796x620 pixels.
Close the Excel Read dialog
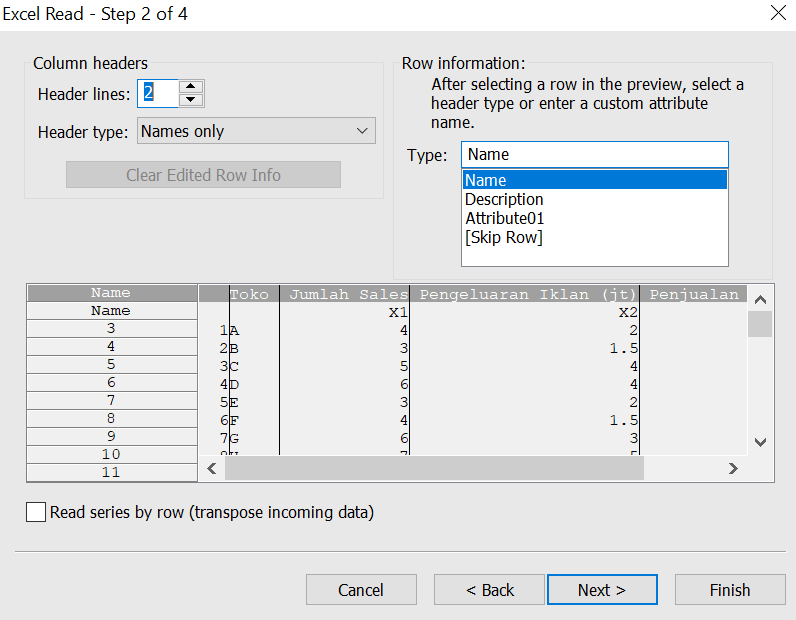click(x=777, y=14)
